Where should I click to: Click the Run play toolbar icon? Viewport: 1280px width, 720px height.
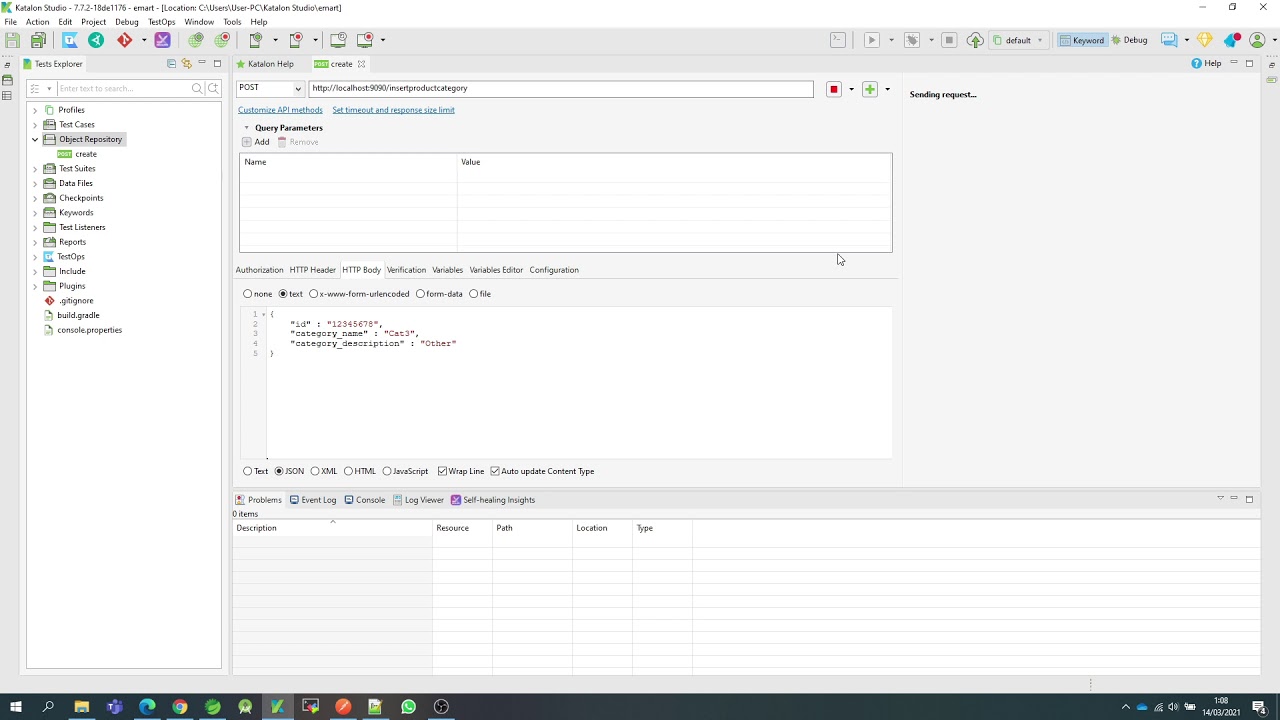pos(872,40)
